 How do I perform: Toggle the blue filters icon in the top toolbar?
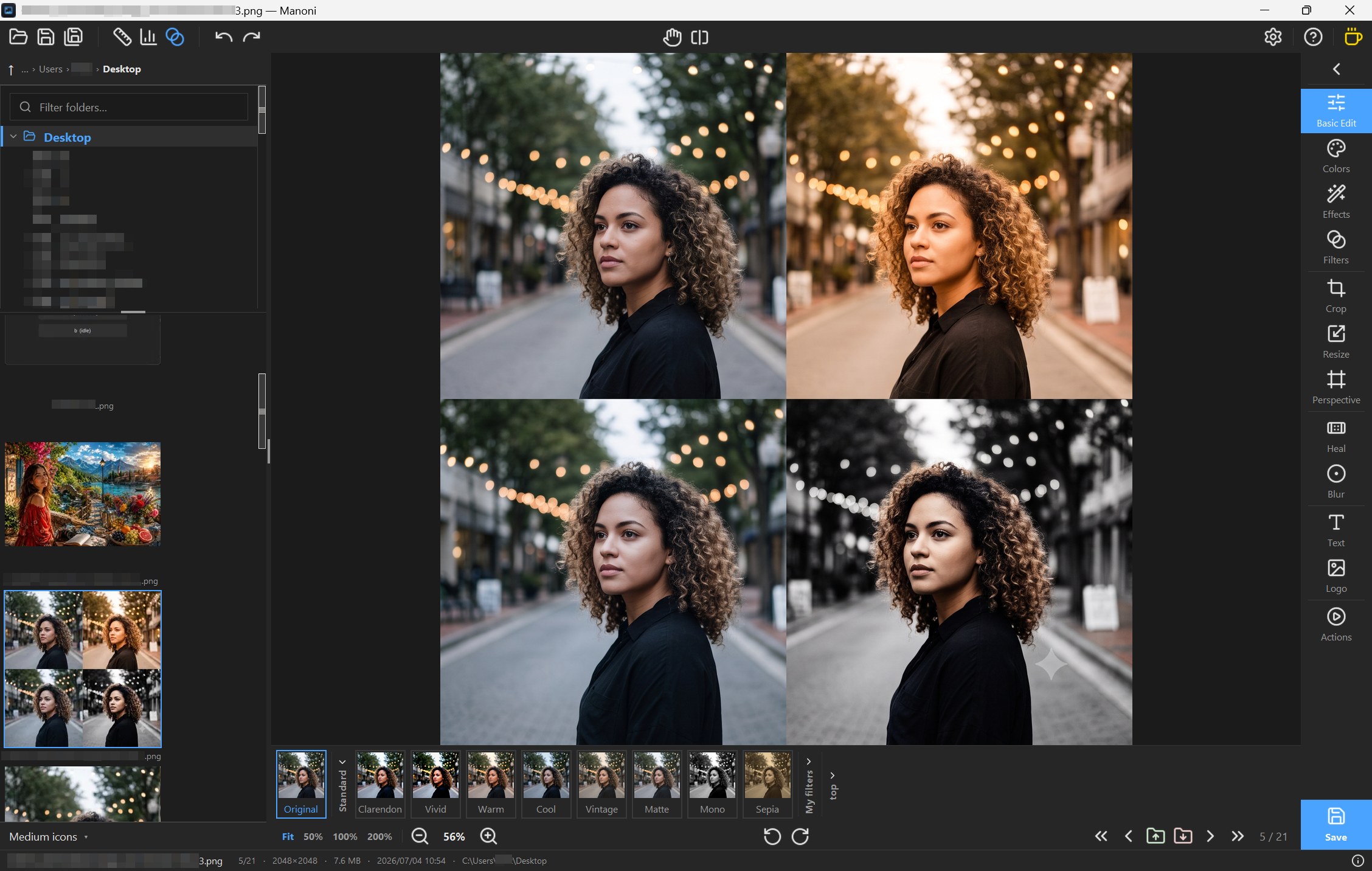pyautogui.click(x=175, y=37)
